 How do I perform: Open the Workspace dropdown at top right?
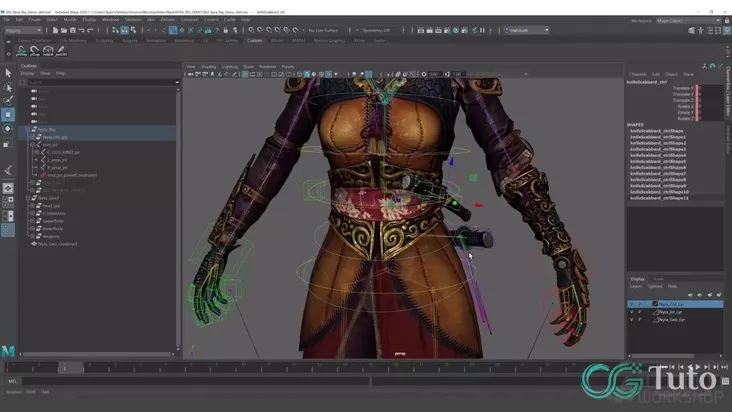point(688,21)
